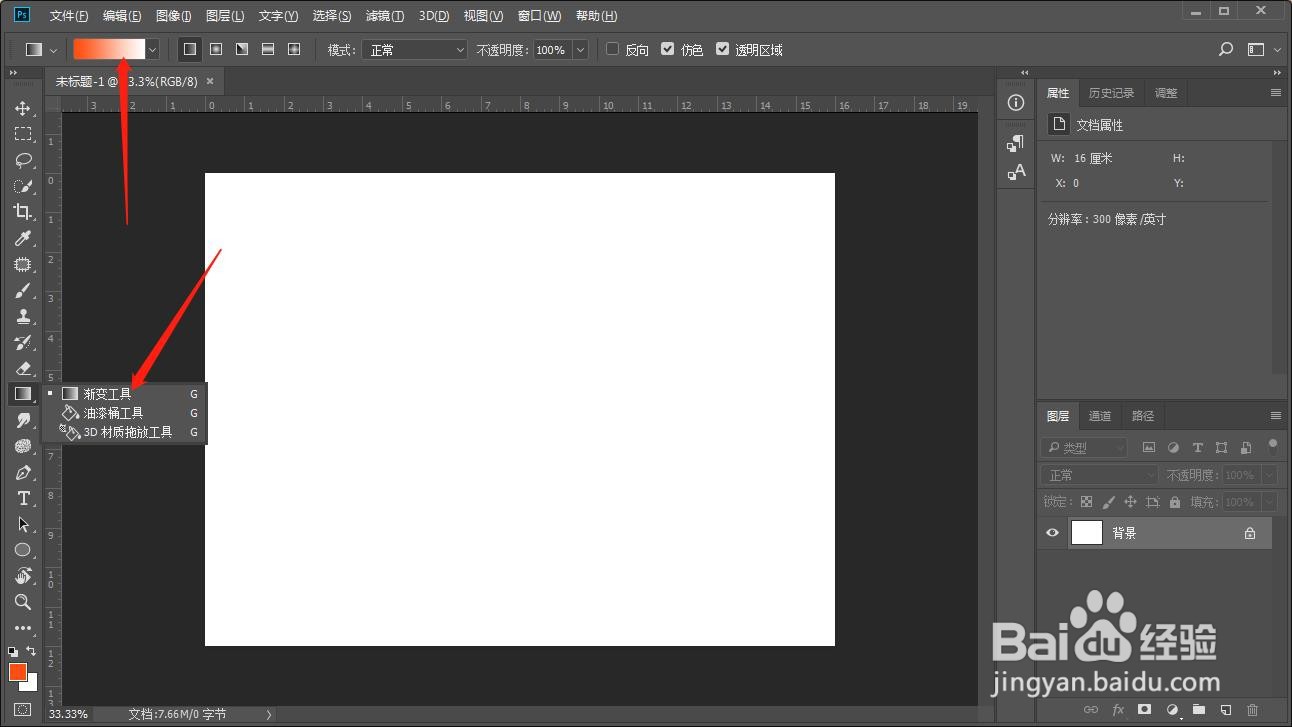Image resolution: width=1292 pixels, height=727 pixels.
Task: Add layer mask icon
Action: 1144,710
